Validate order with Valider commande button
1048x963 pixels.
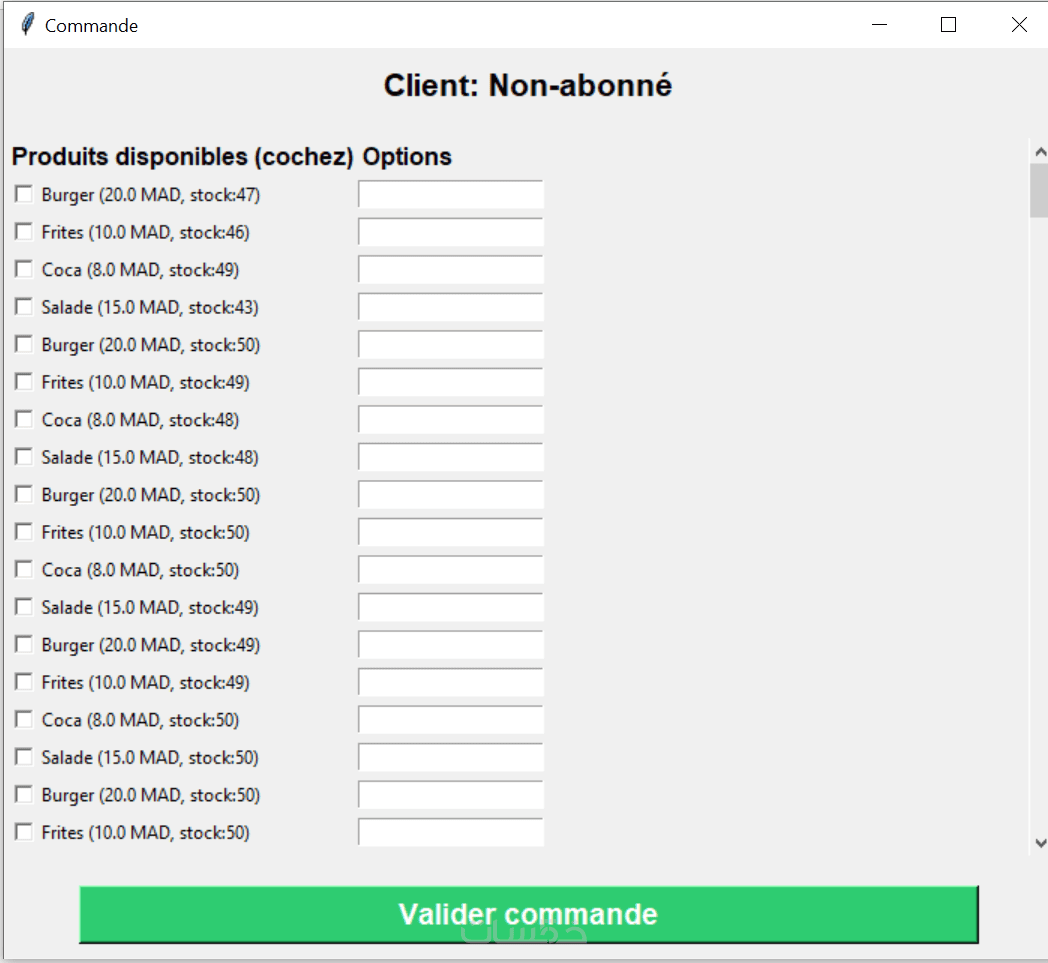[529, 914]
